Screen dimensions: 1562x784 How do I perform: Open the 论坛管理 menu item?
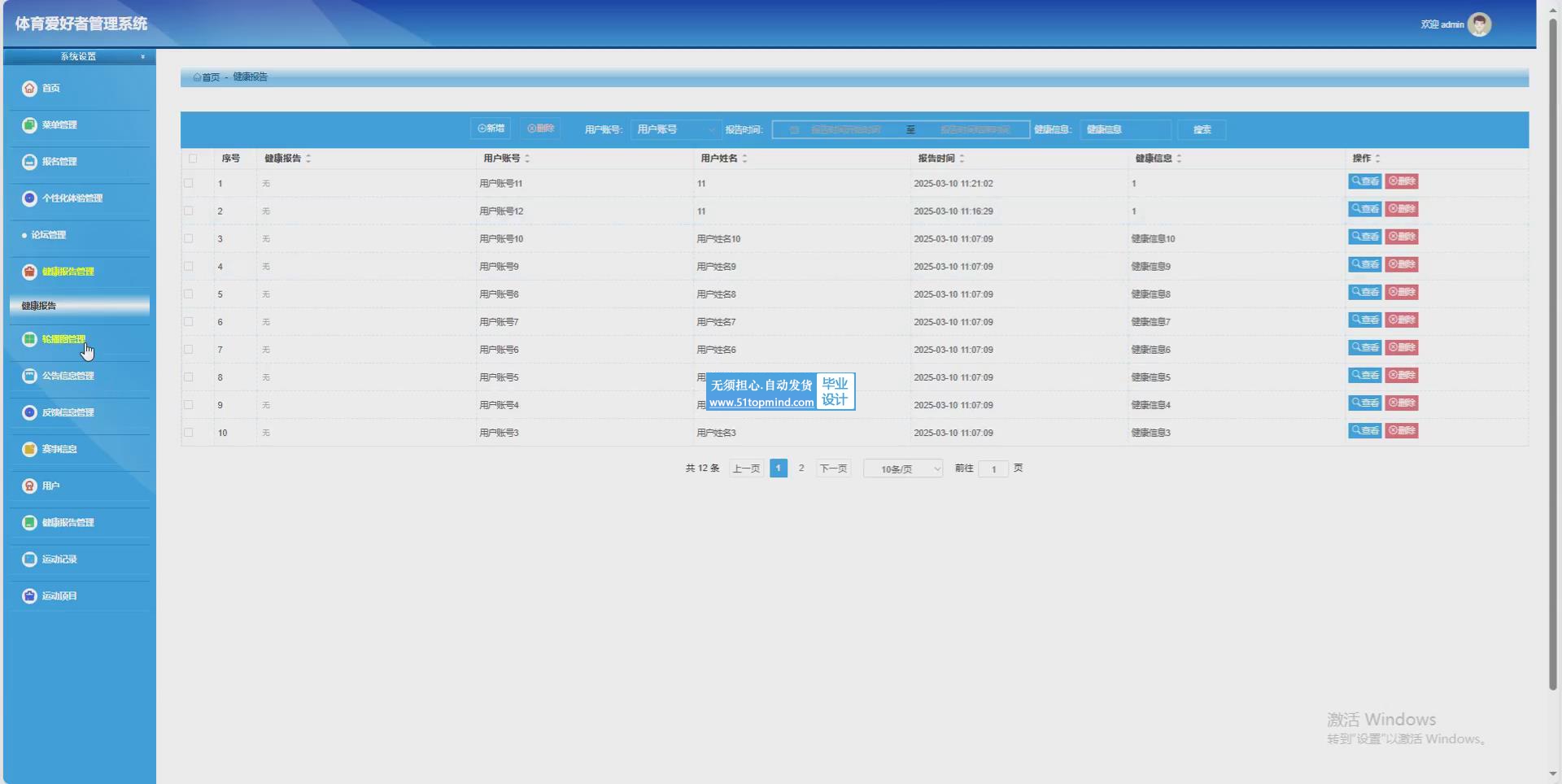48,235
